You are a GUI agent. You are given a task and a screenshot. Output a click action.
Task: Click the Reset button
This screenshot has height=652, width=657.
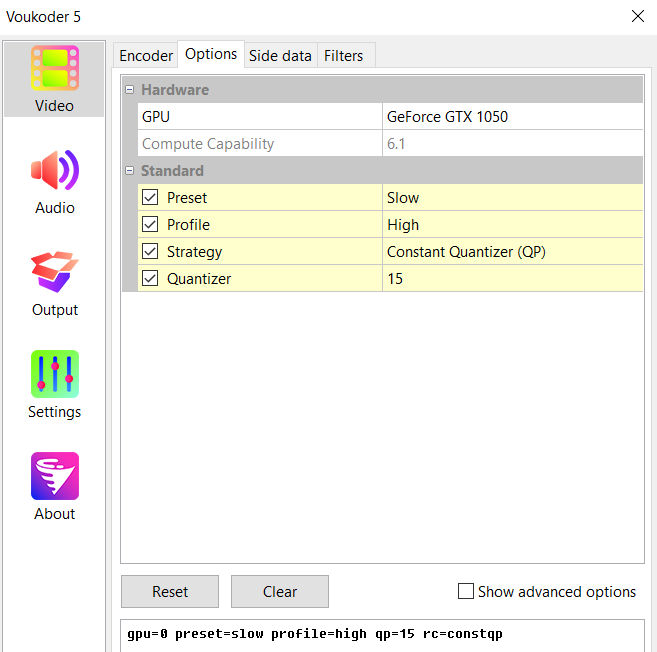(170, 591)
